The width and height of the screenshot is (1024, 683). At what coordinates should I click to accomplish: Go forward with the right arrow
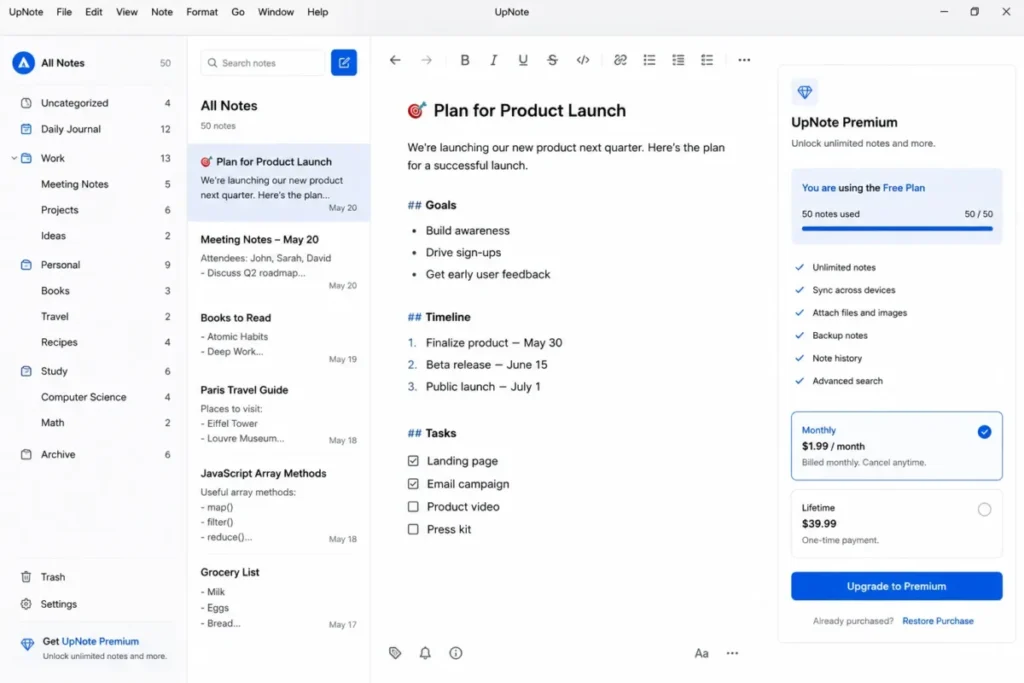pyautogui.click(x=426, y=60)
